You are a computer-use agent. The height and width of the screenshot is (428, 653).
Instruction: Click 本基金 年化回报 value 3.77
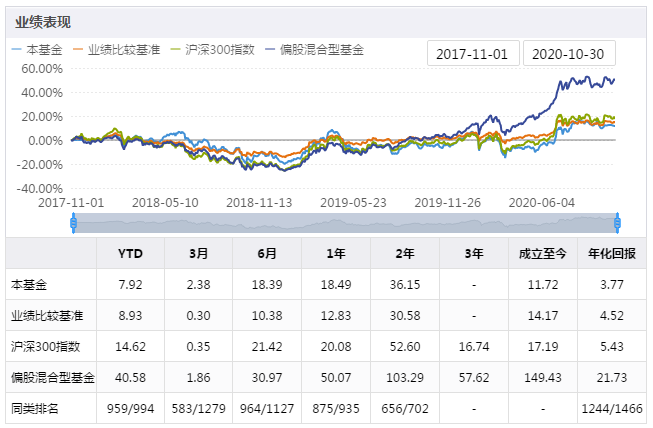coord(612,285)
